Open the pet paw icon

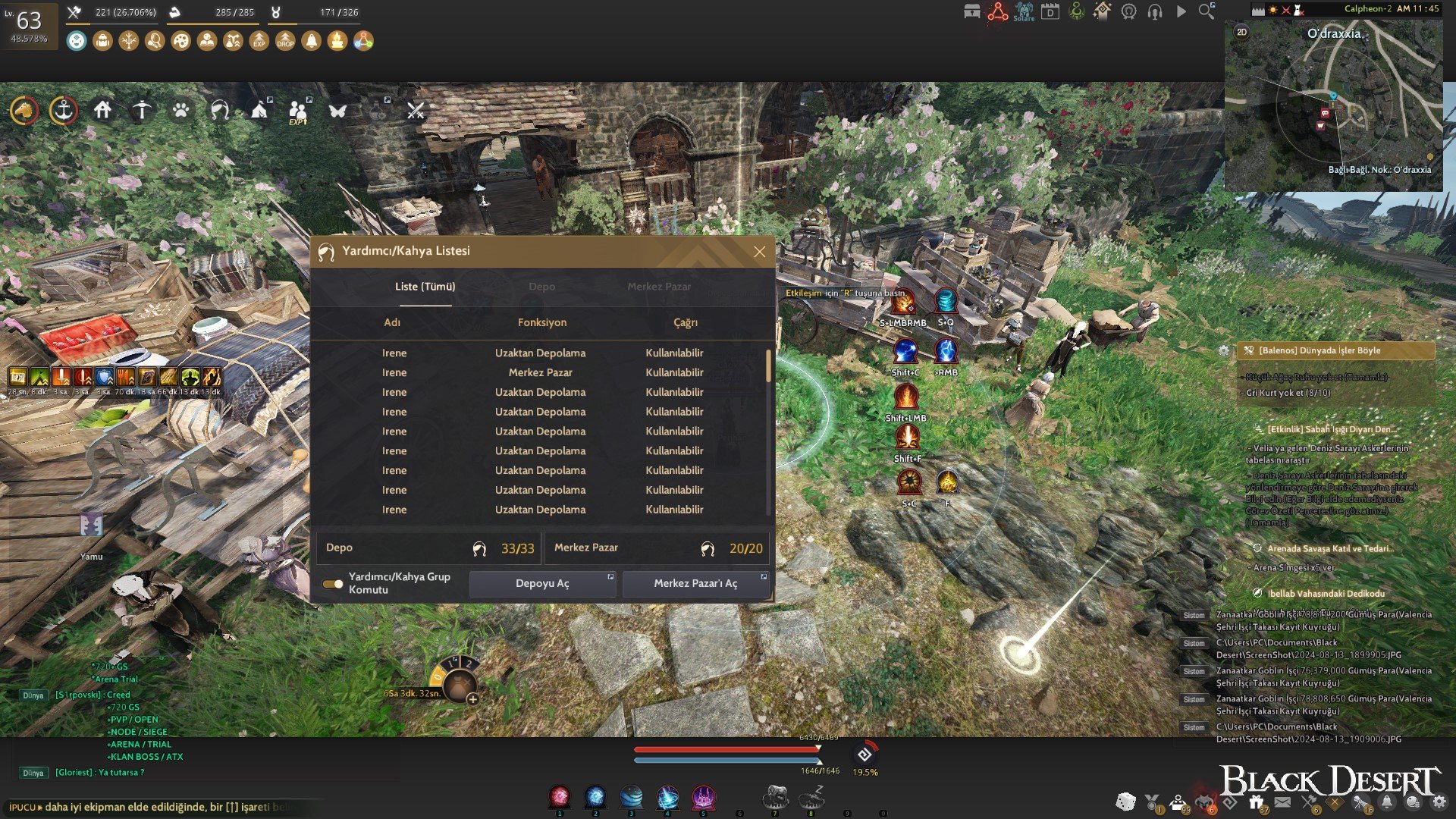[x=180, y=111]
